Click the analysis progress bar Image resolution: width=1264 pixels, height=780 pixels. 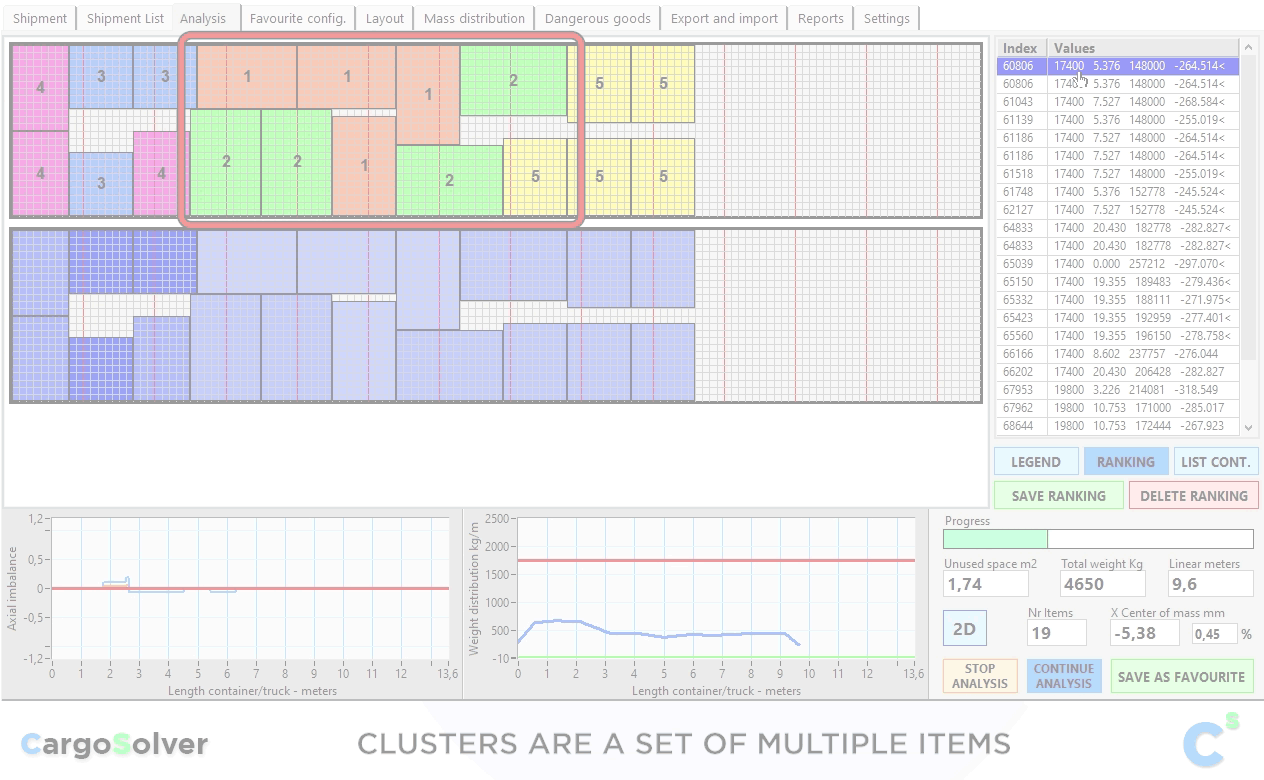pos(1097,539)
